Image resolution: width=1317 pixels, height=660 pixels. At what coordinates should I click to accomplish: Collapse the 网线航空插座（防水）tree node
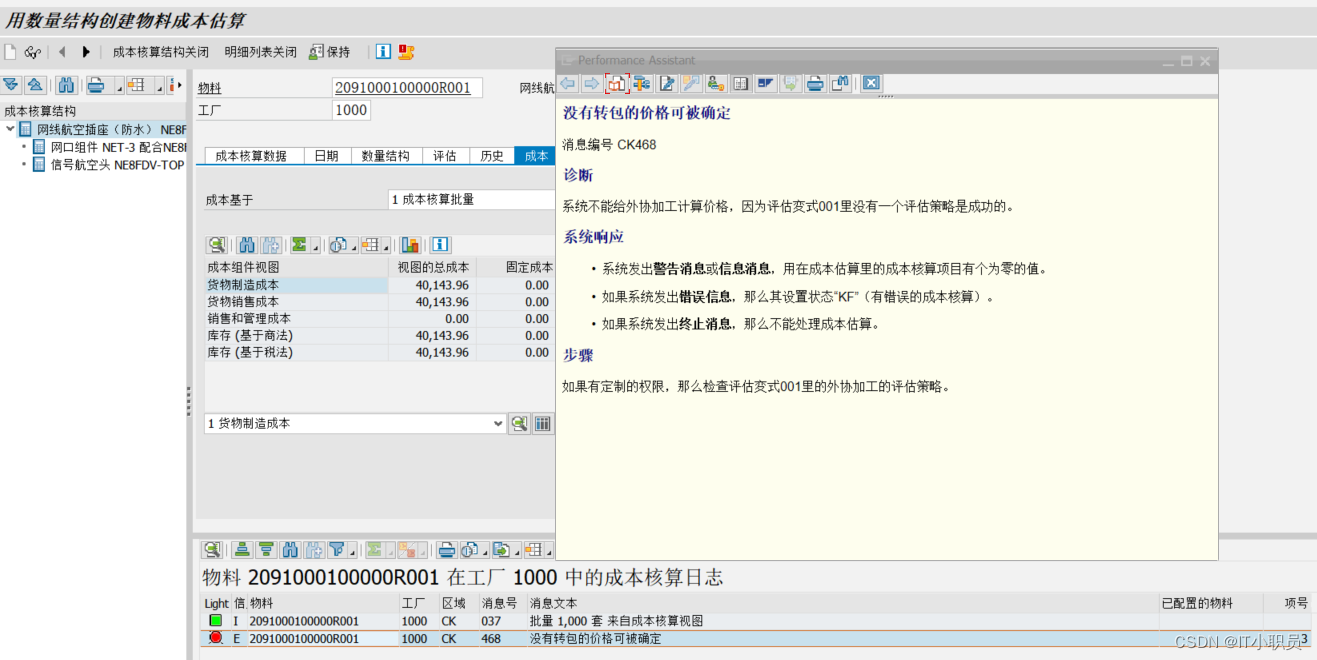[x=8, y=129]
